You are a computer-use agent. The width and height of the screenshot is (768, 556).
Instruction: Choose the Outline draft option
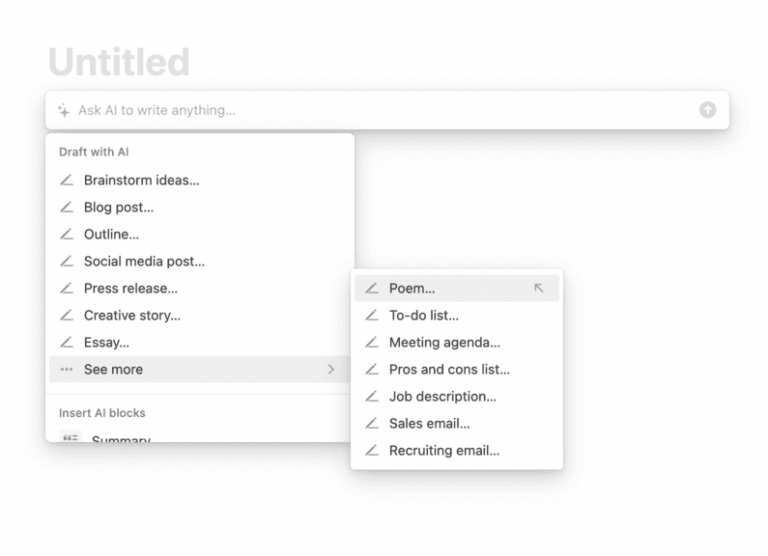tap(111, 234)
